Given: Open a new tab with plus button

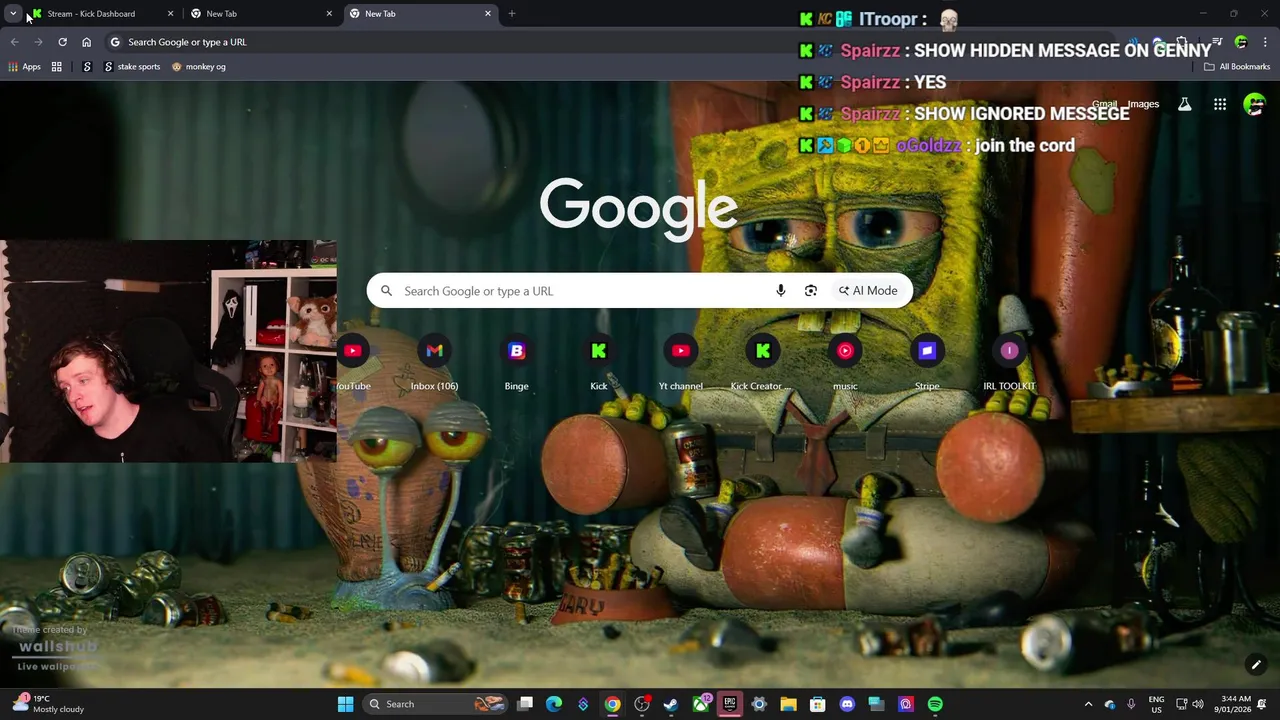Looking at the screenshot, I should coord(512,14).
